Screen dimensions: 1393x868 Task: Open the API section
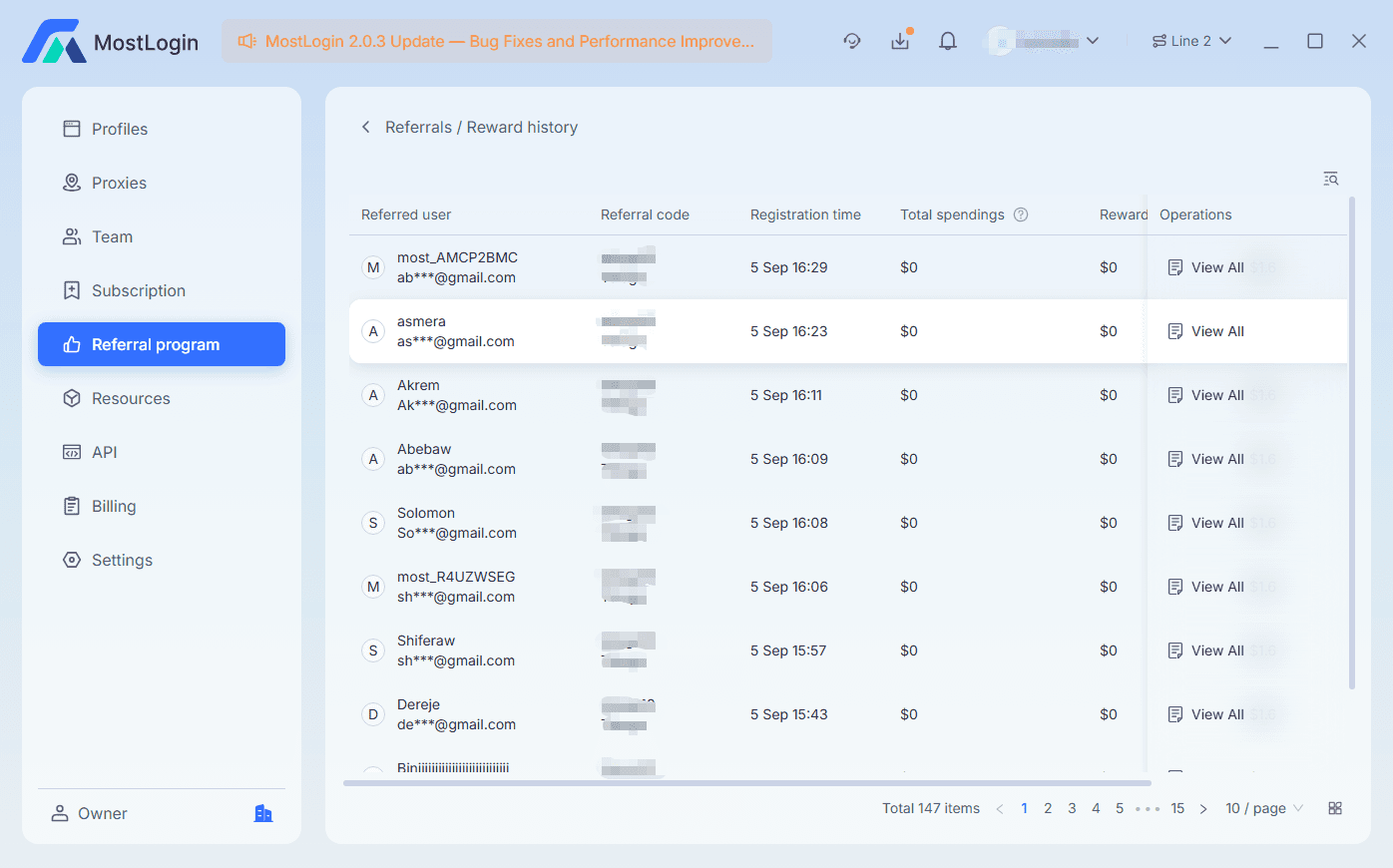pos(162,452)
